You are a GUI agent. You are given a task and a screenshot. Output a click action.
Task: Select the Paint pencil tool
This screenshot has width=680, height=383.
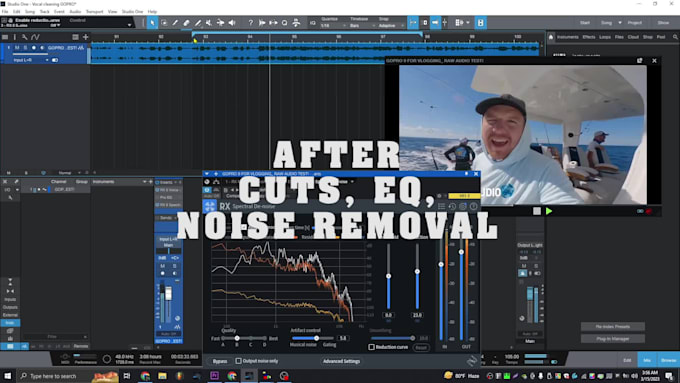198,23
